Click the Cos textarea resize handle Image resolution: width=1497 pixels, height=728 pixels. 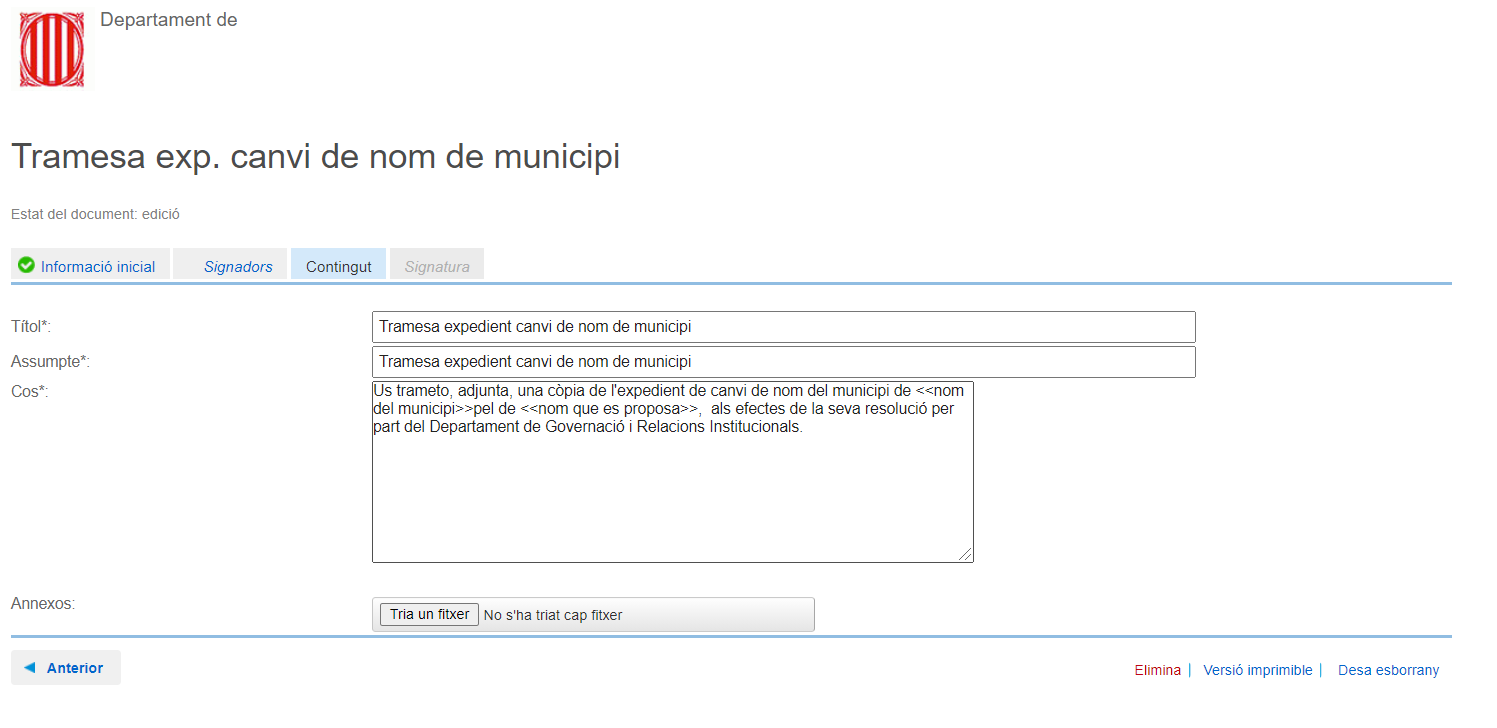[x=965, y=554]
